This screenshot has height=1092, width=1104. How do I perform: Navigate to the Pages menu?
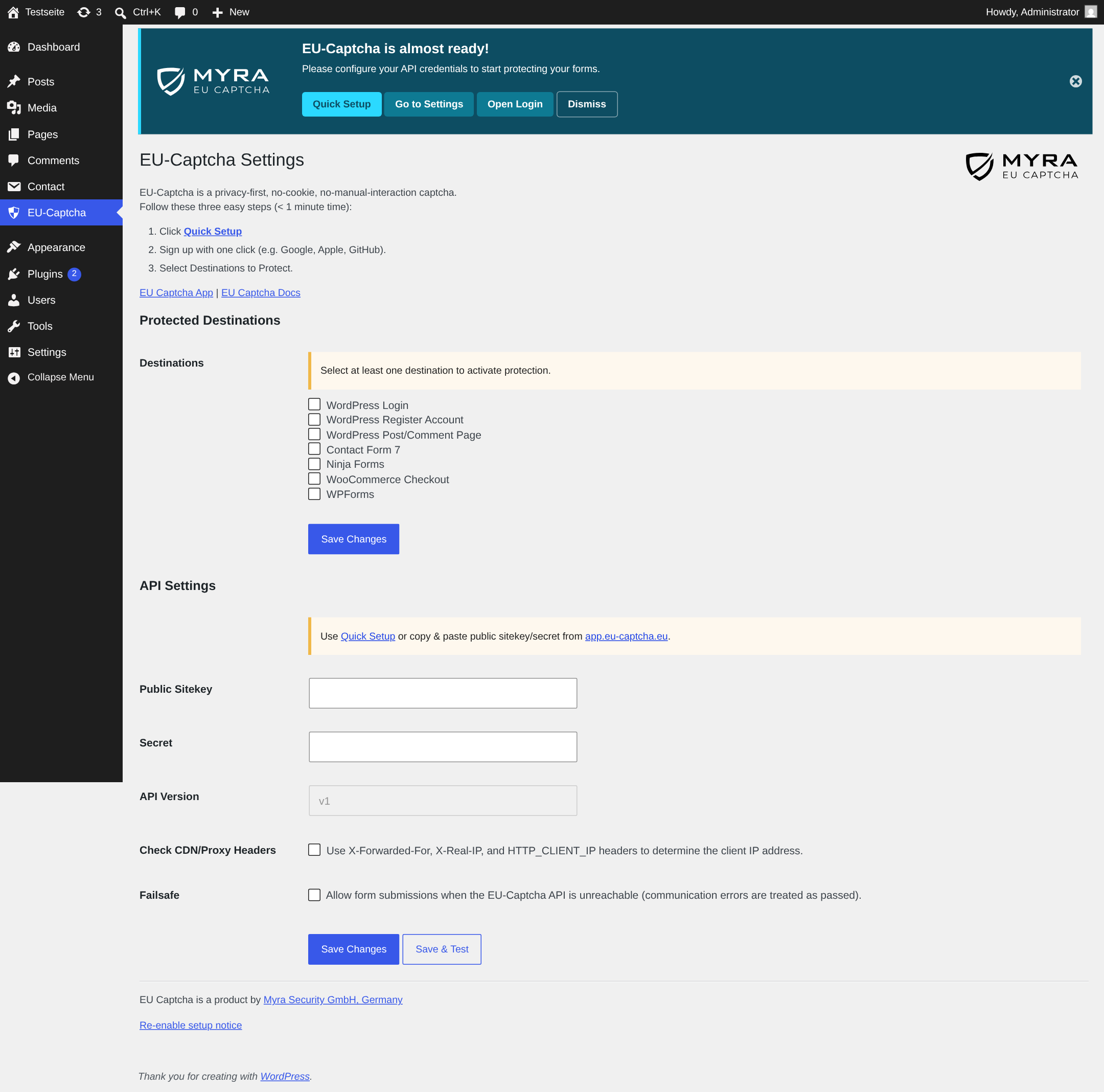pyautogui.click(x=61, y=134)
